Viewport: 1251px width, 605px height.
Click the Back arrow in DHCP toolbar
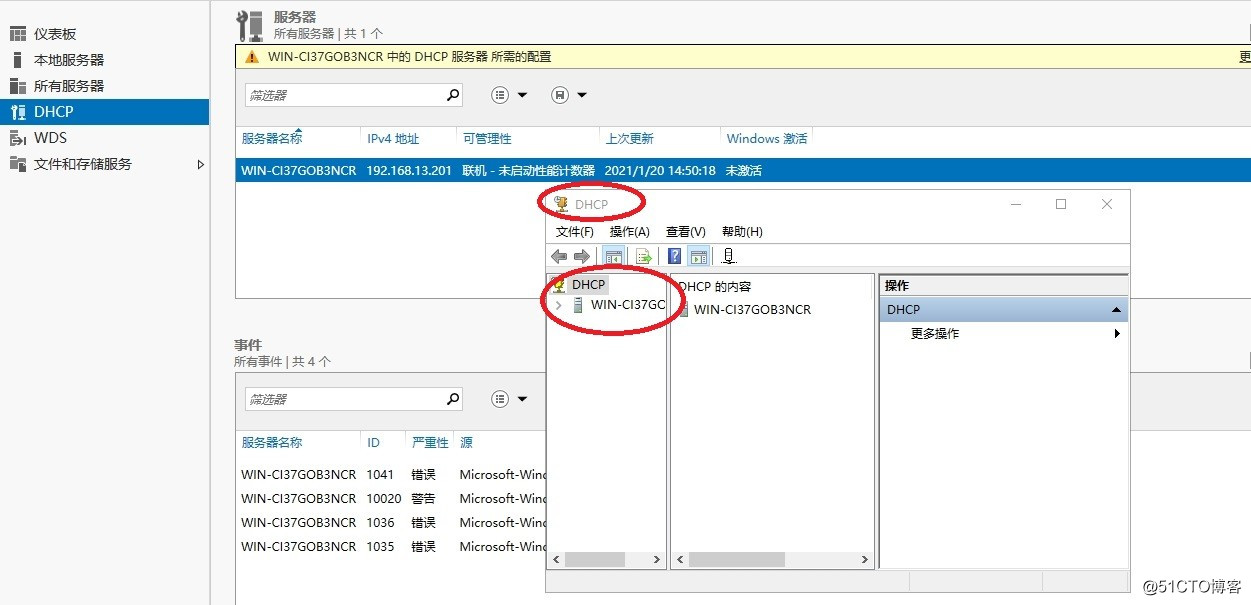[x=559, y=256]
